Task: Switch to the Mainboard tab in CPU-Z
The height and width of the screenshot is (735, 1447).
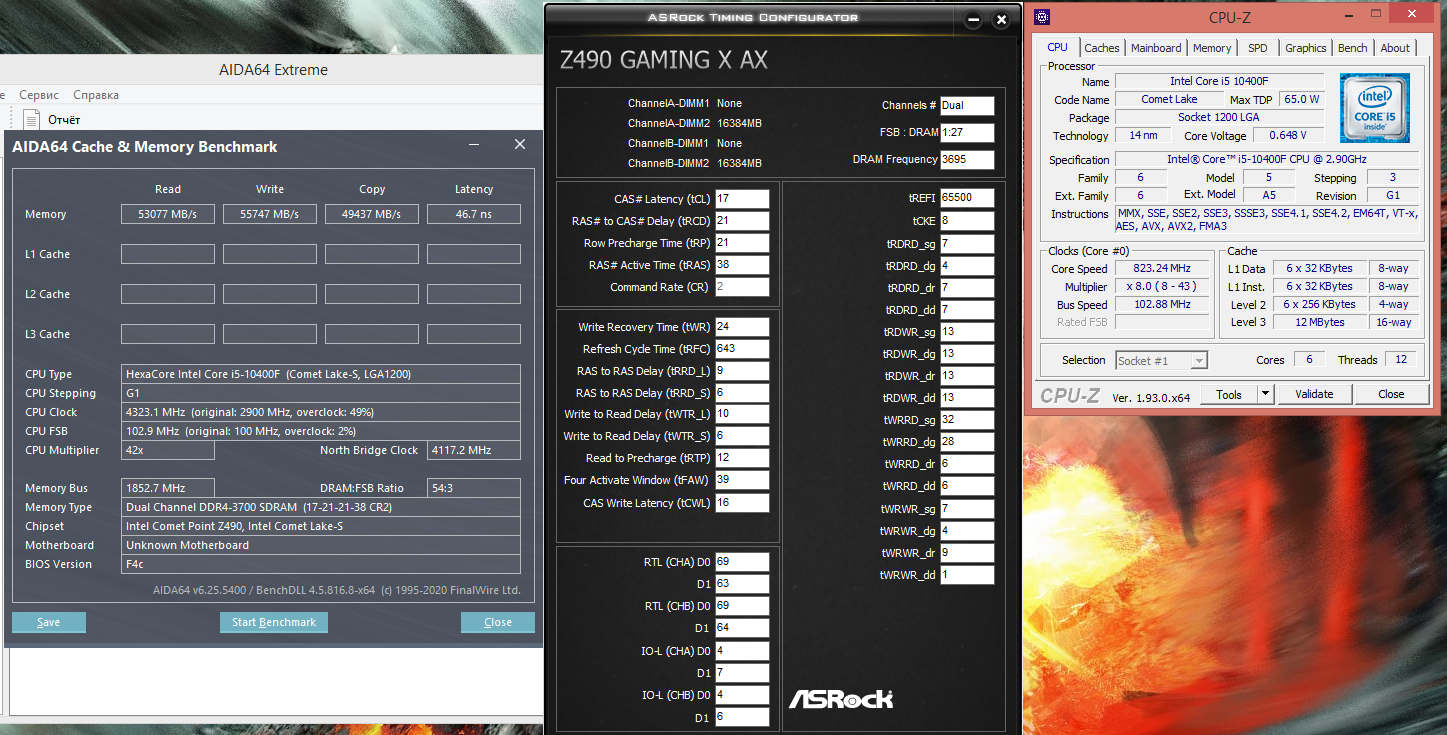Action: pyautogui.click(x=1156, y=48)
